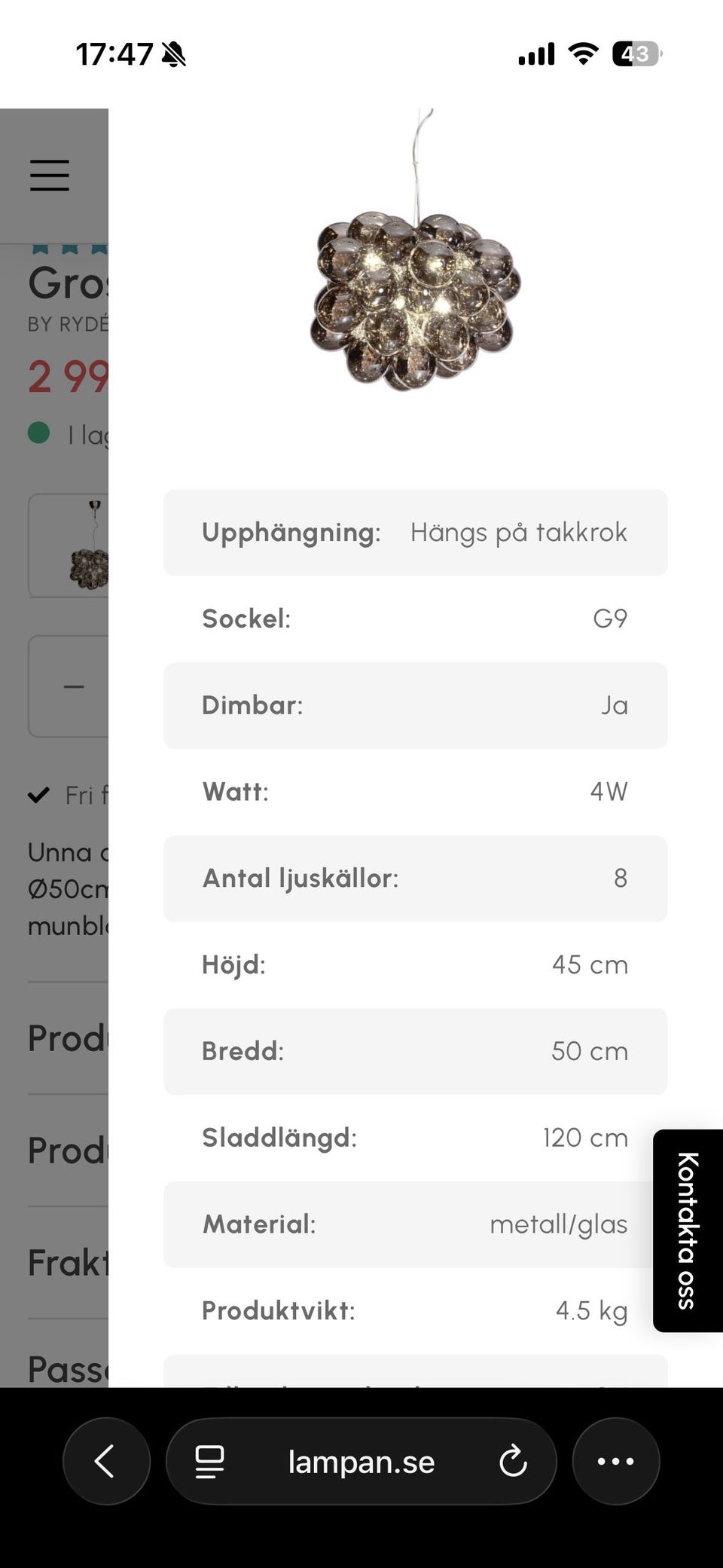Tap the browser back arrow

point(105,1461)
